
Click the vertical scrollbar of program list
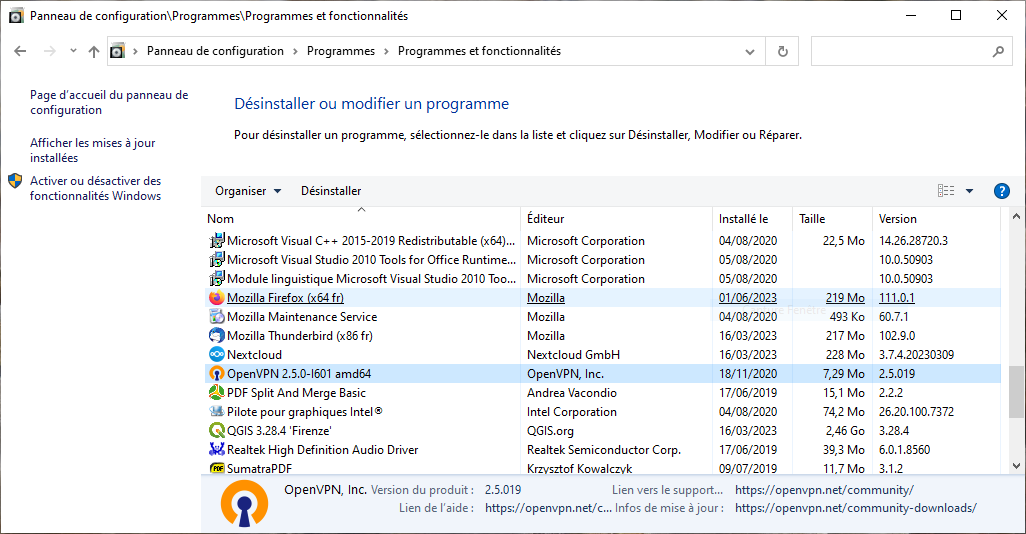coord(1016,392)
